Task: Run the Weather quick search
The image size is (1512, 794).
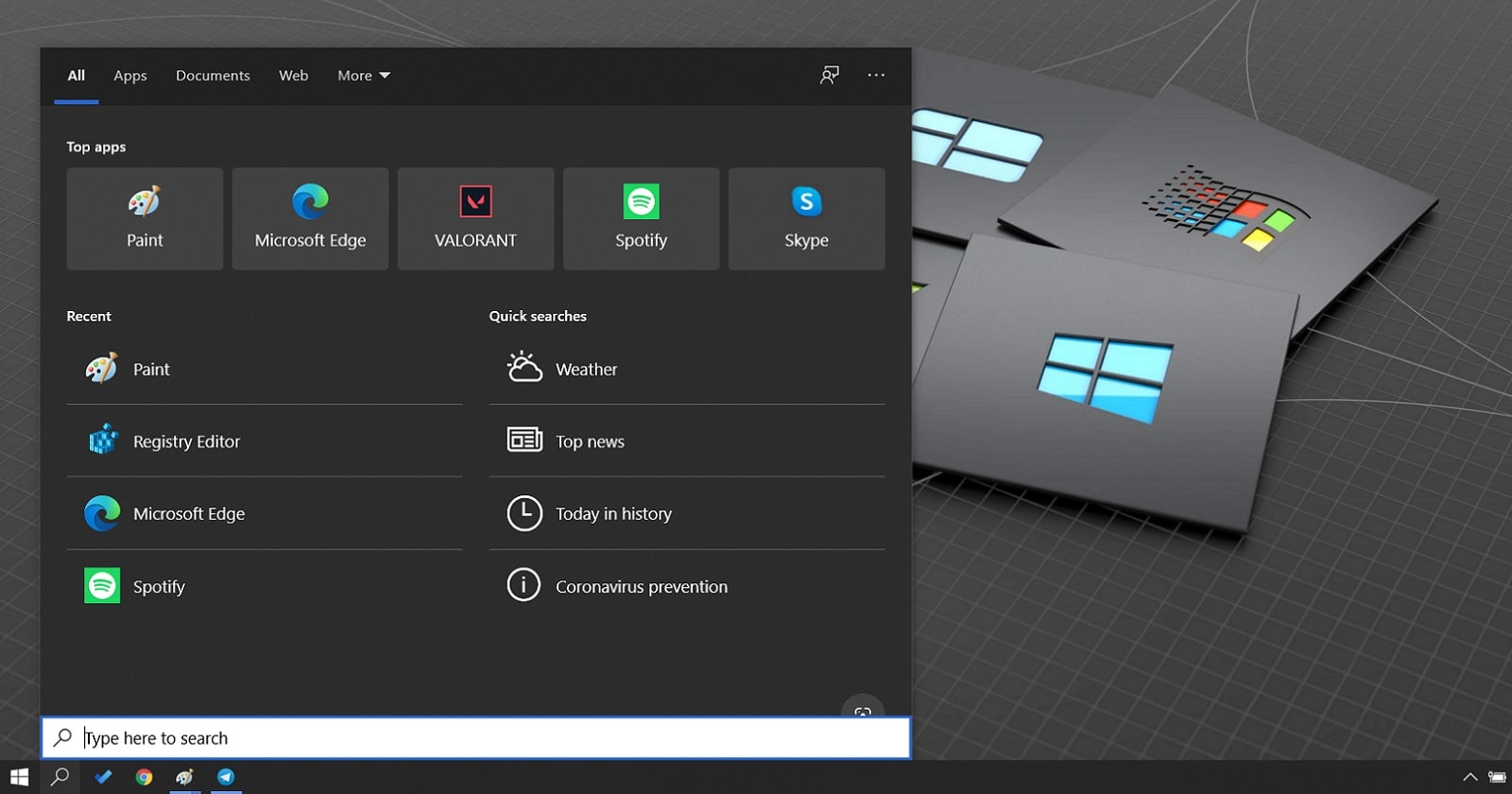Action: (687, 369)
